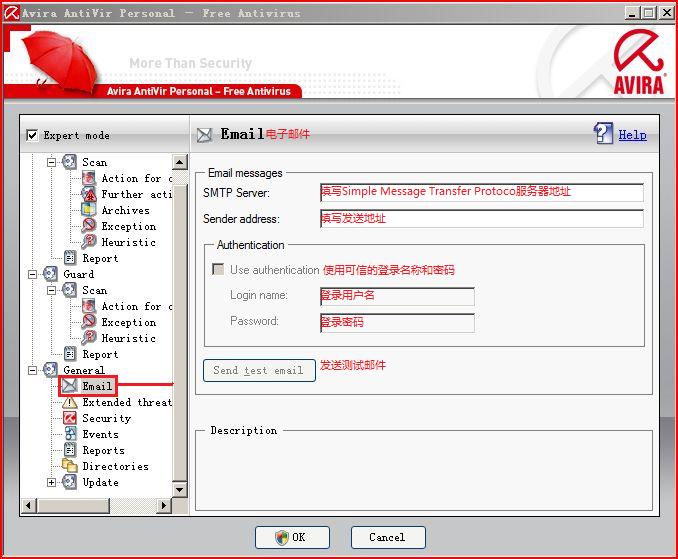Image resolution: width=678 pixels, height=559 pixels.
Task: Collapse the Scanner Scan tree node
Action: [x=51, y=163]
